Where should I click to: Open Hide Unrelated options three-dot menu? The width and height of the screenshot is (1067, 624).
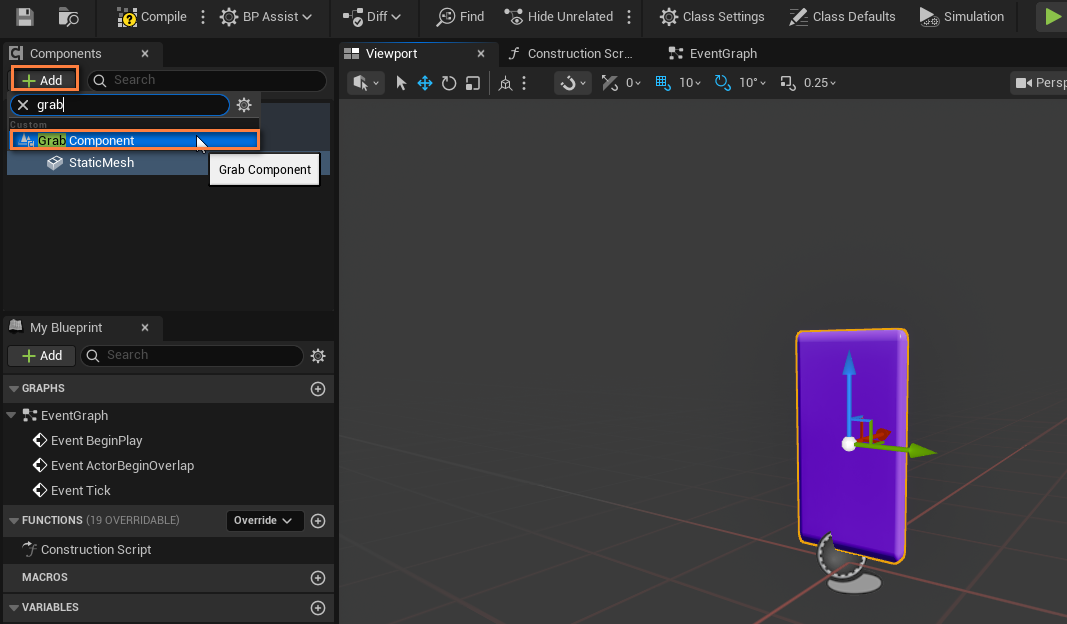[x=629, y=16]
